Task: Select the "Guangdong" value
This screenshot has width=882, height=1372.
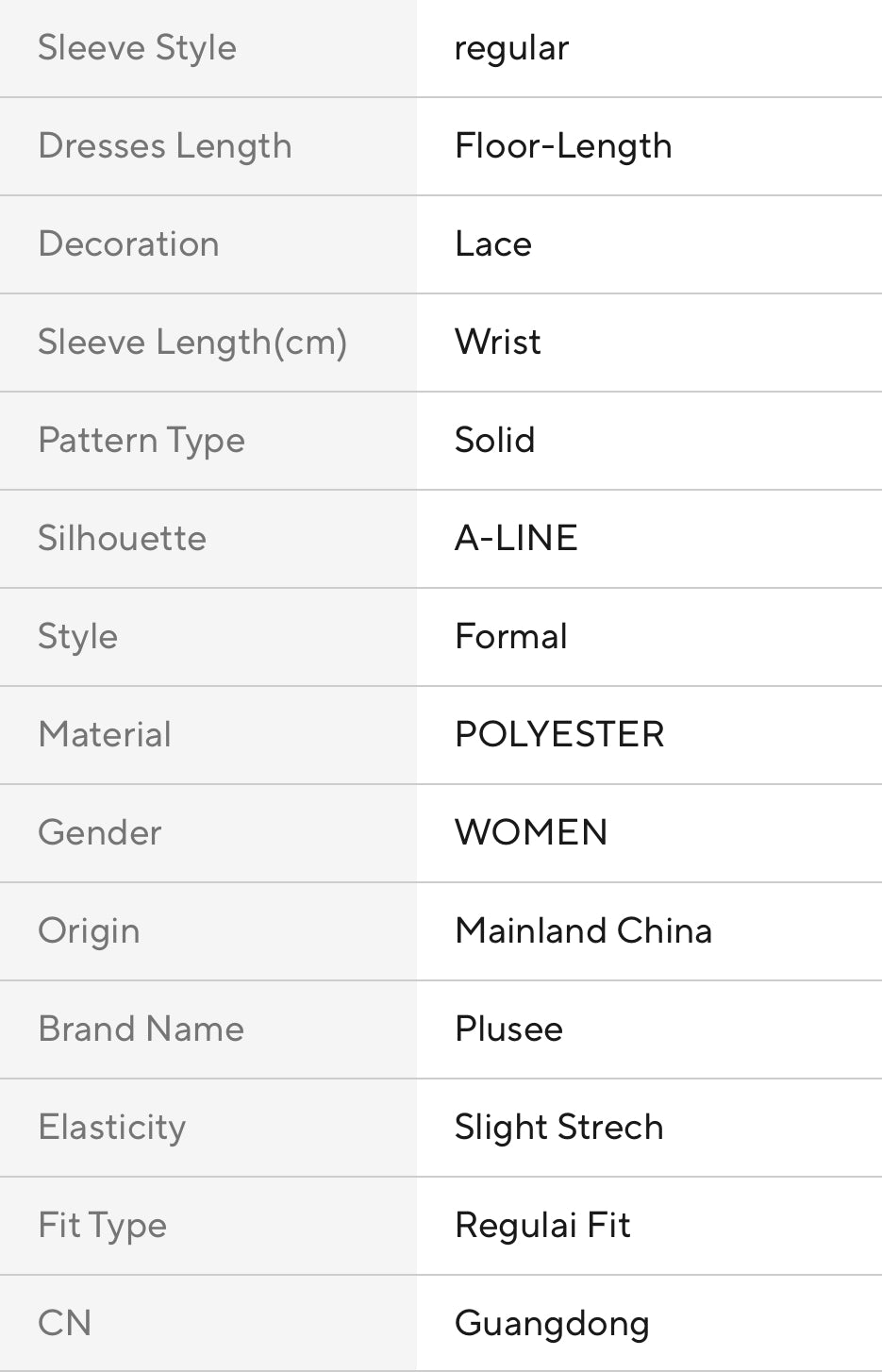Action: pyautogui.click(x=552, y=1324)
